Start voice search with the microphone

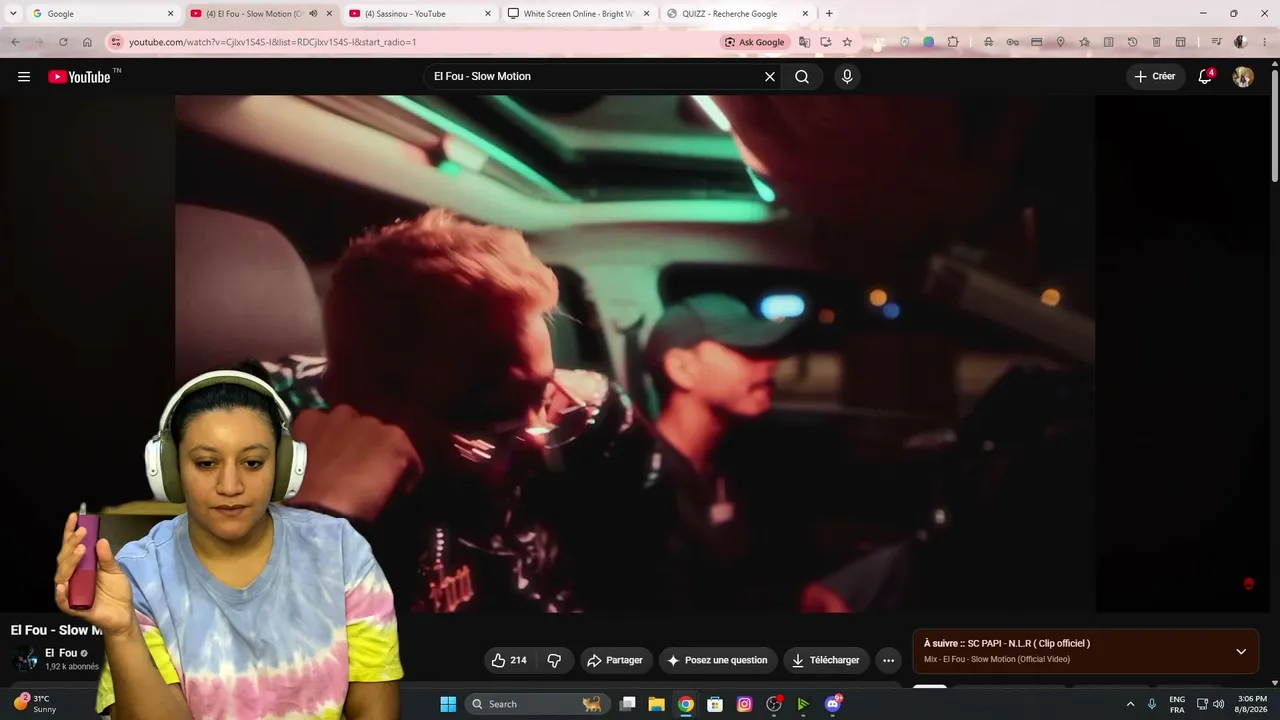point(847,77)
